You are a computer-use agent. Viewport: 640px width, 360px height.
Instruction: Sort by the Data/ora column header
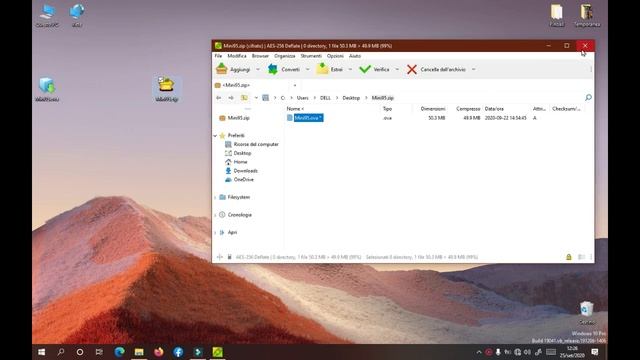point(494,109)
